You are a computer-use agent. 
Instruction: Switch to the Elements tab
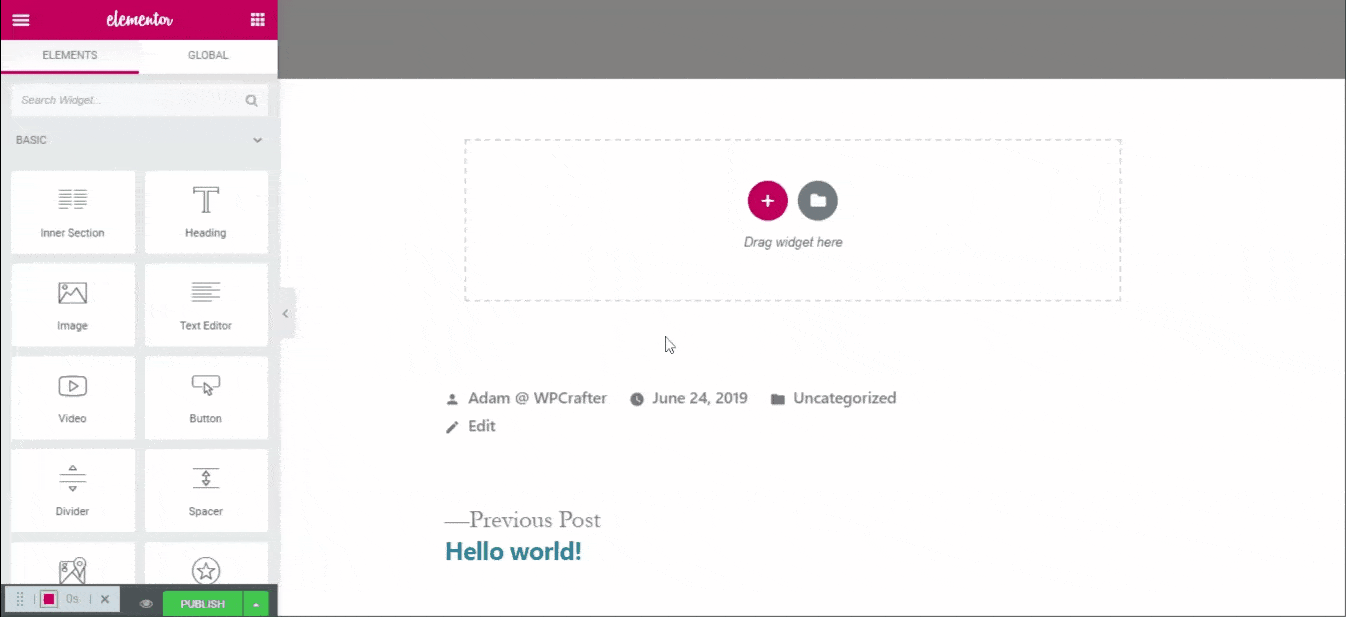pyautogui.click(x=70, y=56)
